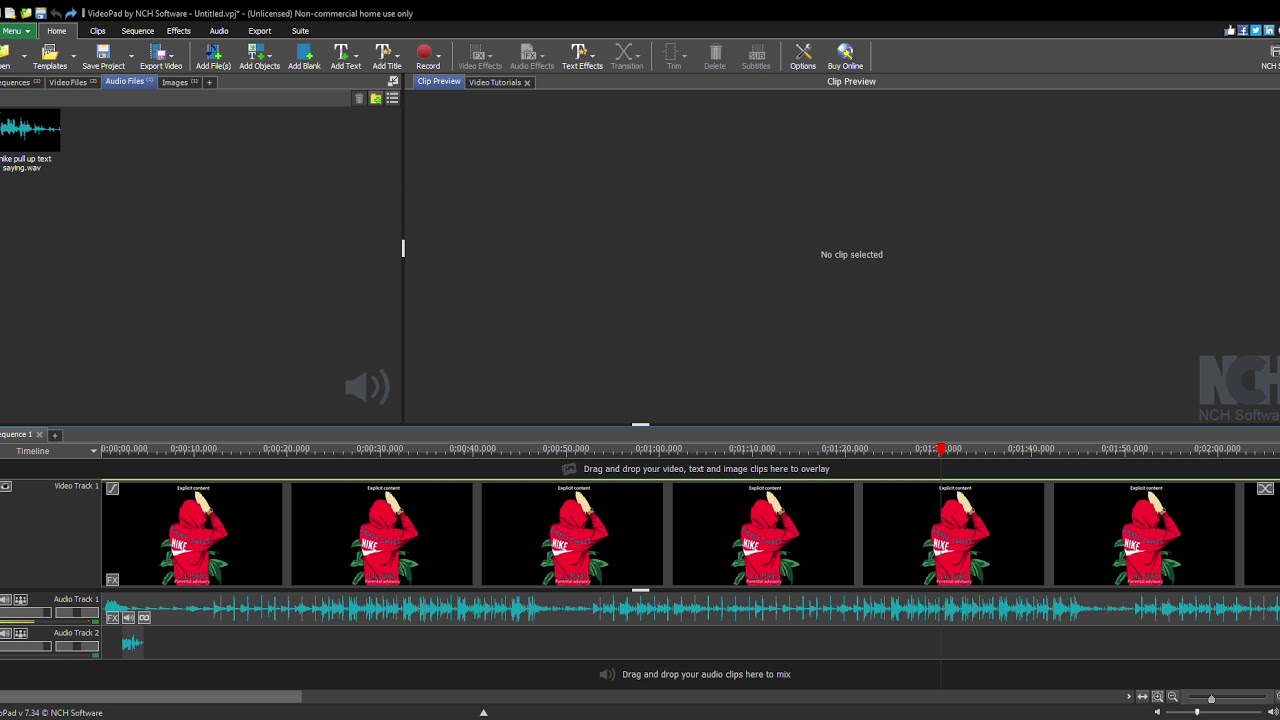This screenshot has width=1280, height=720.
Task: Click the redo arrow in title bar
Action: click(x=71, y=13)
